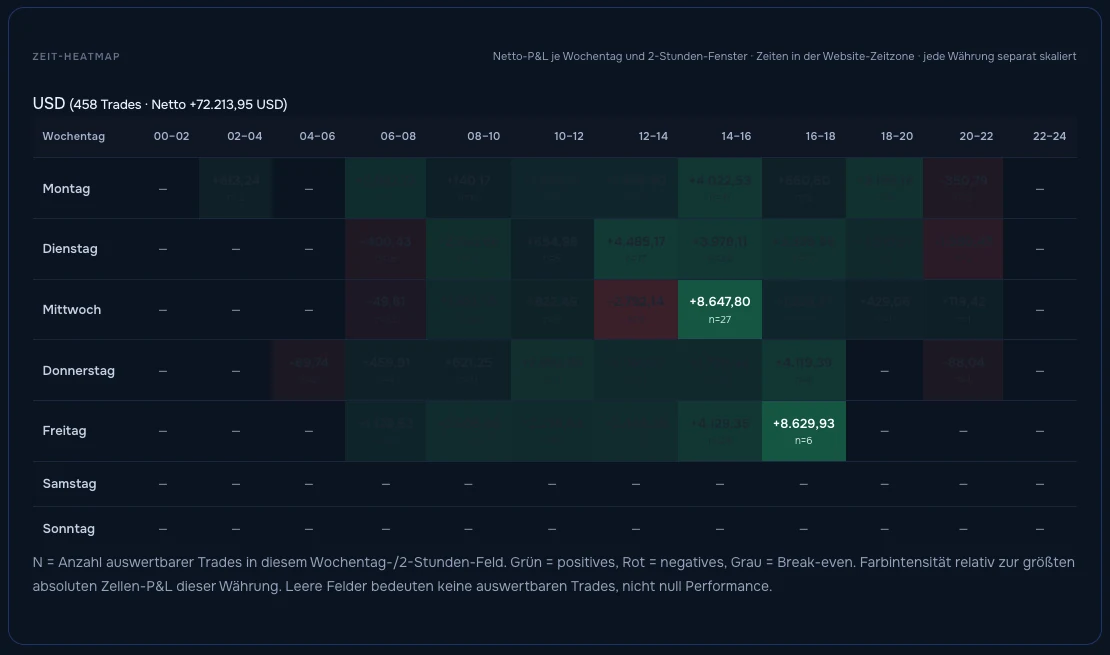Click the 14–16 column header
The height and width of the screenshot is (655, 1110).
pos(736,136)
